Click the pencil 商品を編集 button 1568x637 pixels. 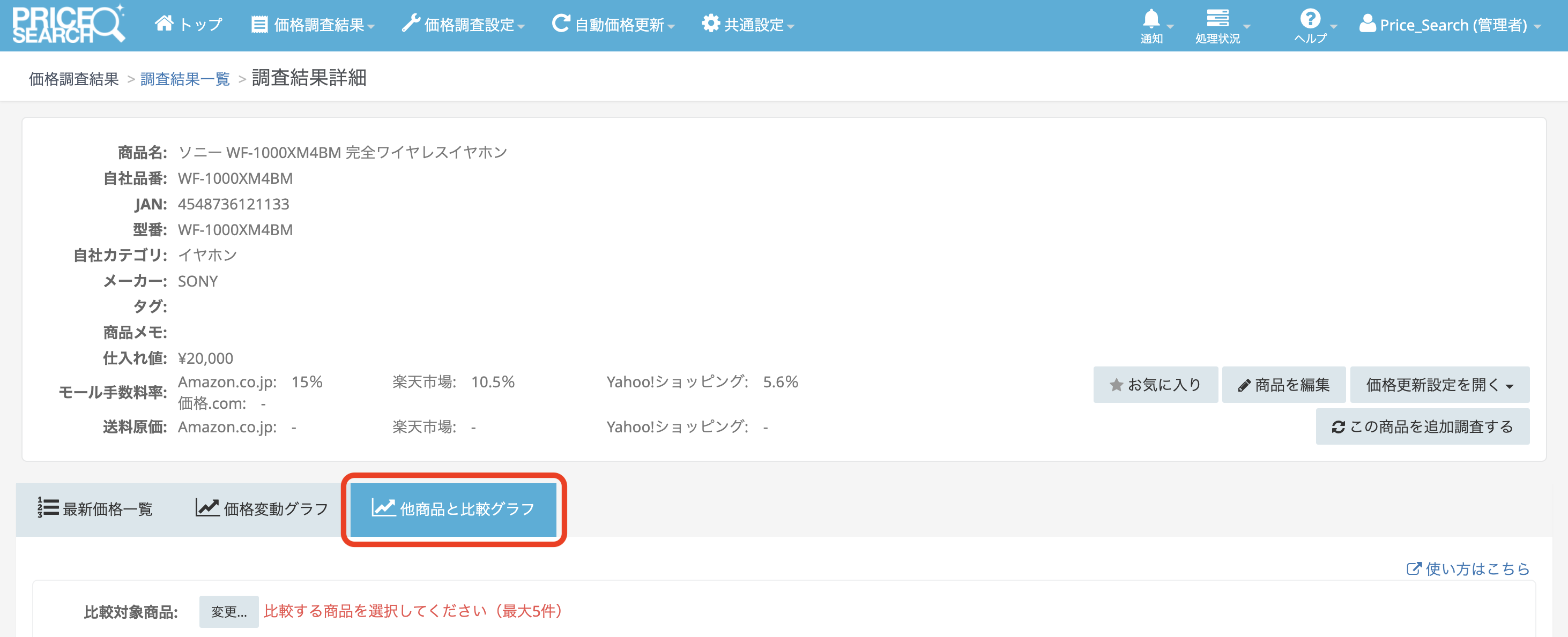(1283, 385)
